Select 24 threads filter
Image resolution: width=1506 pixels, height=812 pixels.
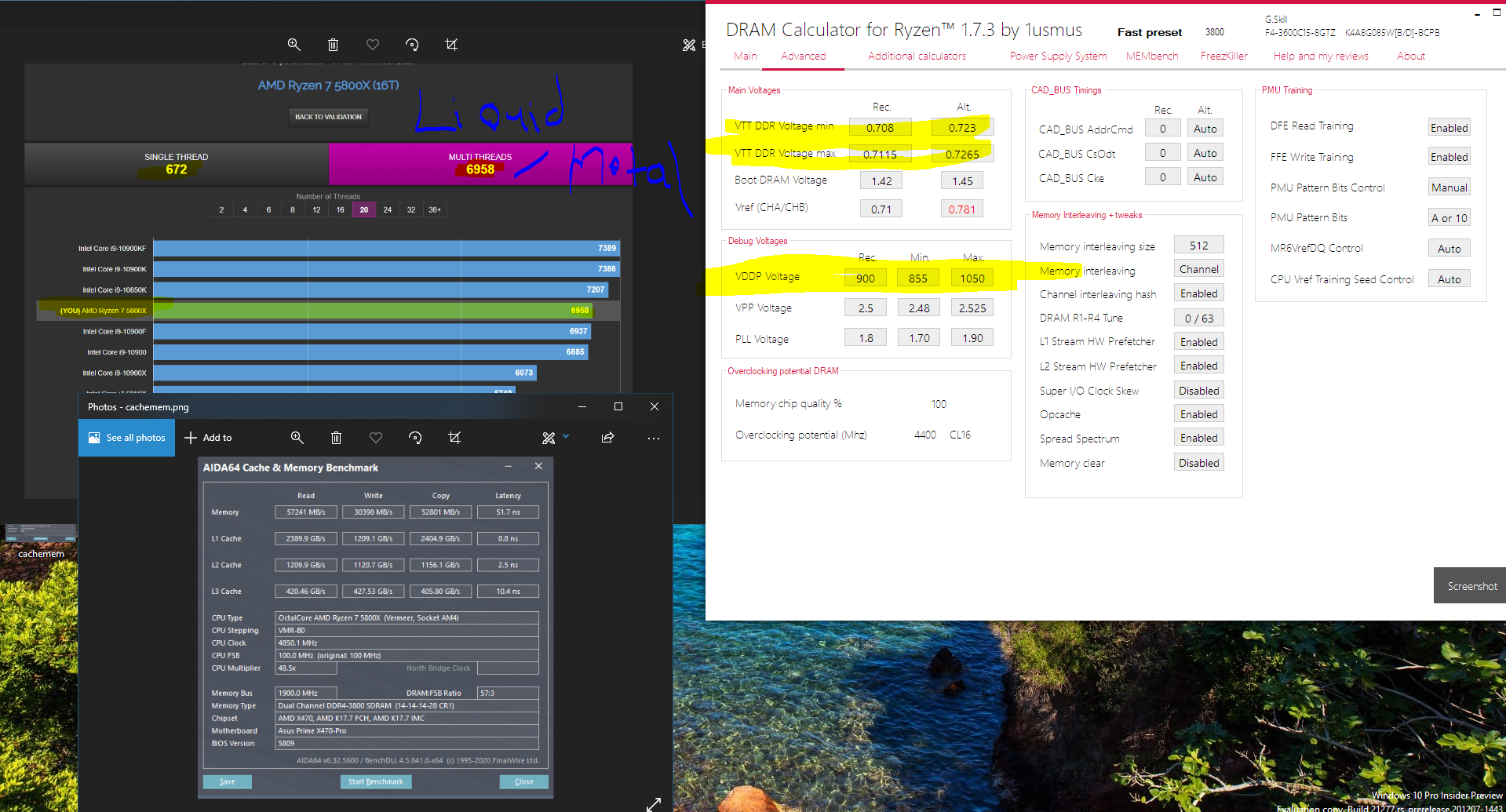(387, 209)
